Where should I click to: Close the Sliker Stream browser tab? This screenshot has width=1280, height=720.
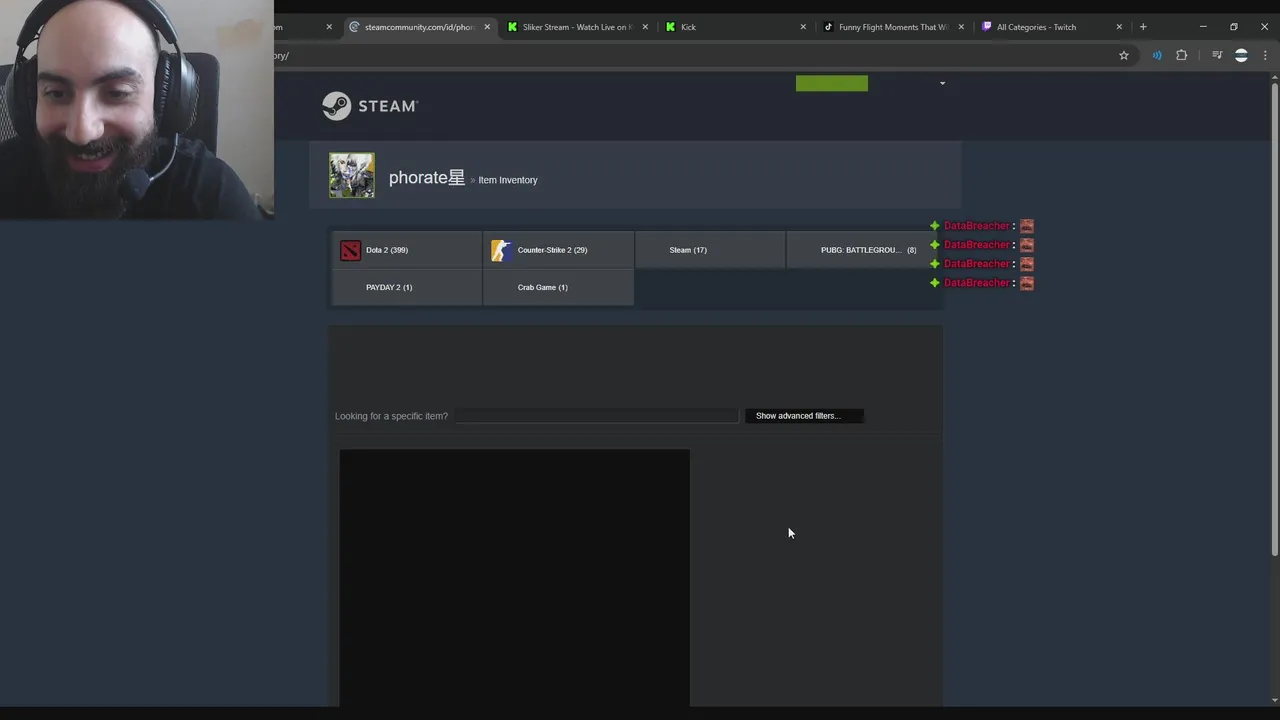click(645, 27)
